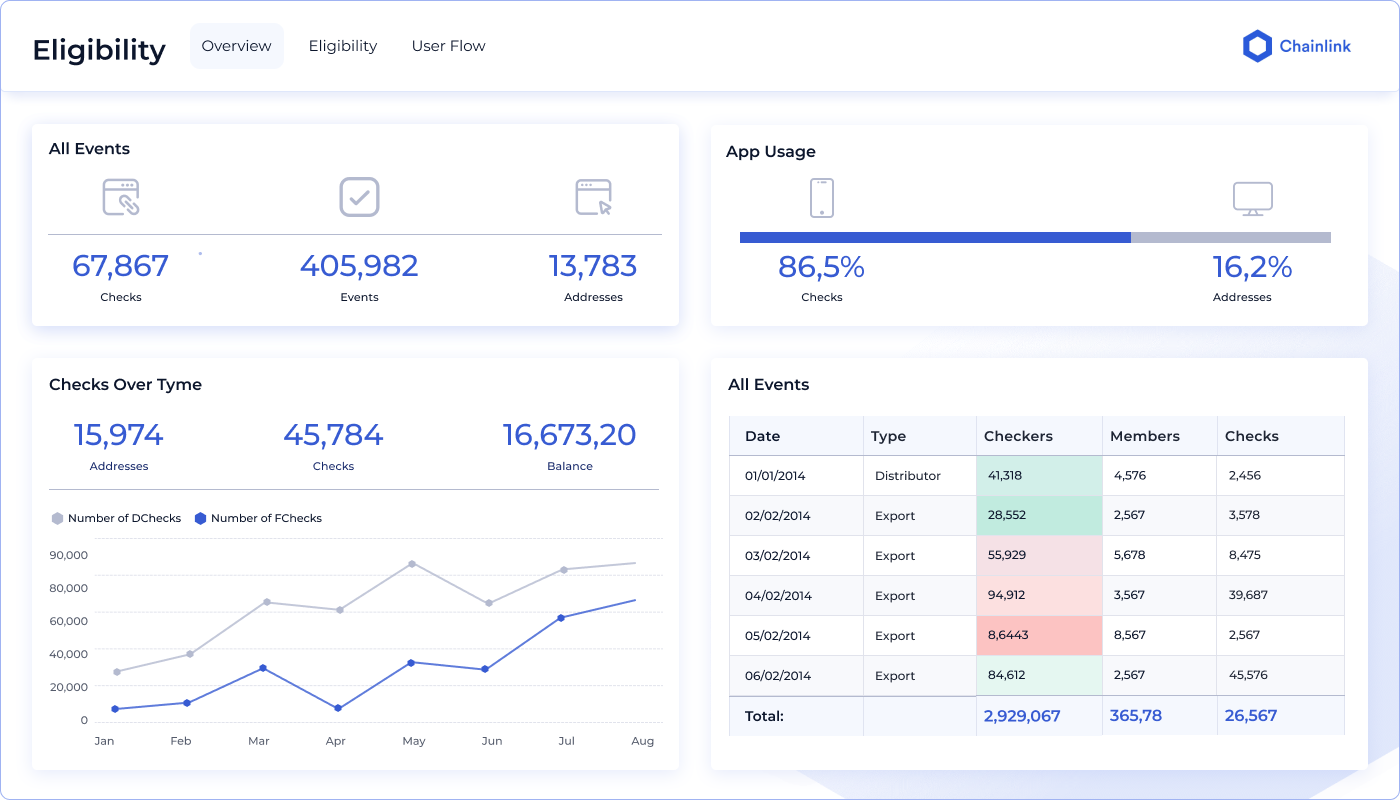1400x800 pixels.
Task: Select the 01/01/2014 date cell
Action: pos(797,476)
